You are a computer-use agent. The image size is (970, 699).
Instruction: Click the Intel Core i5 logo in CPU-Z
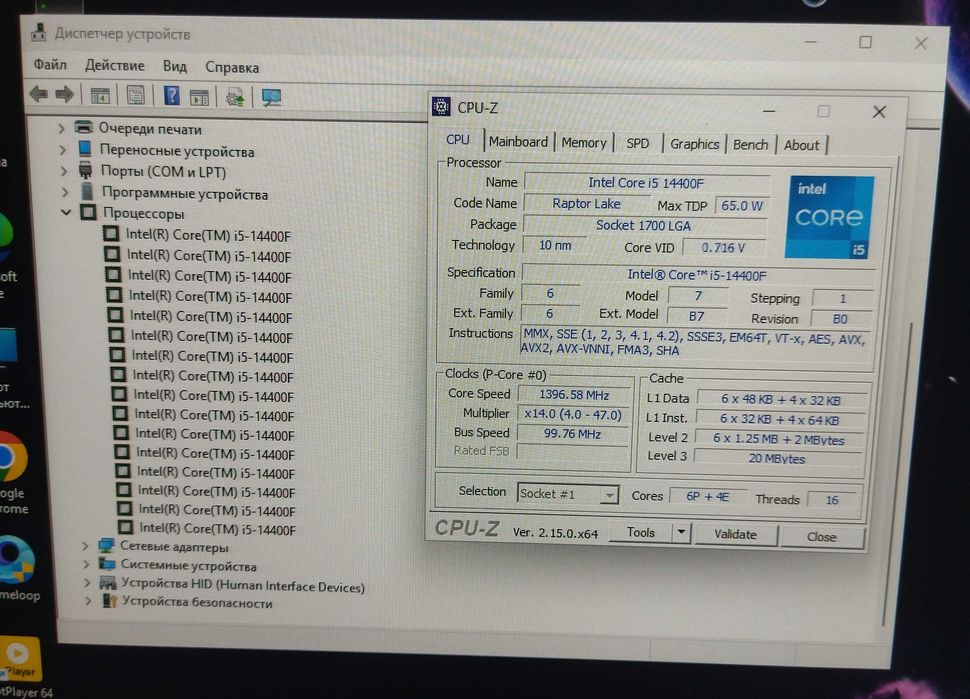829,217
